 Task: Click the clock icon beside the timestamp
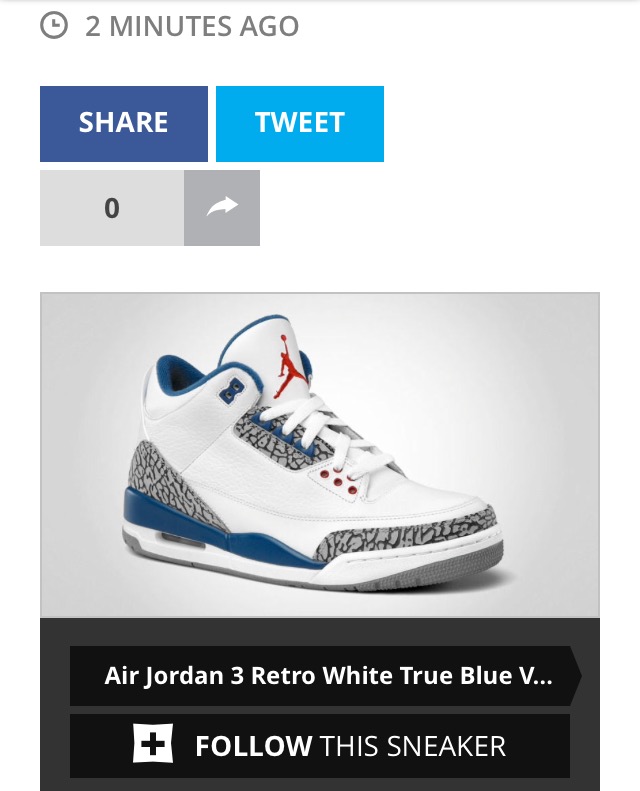[x=53, y=26]
